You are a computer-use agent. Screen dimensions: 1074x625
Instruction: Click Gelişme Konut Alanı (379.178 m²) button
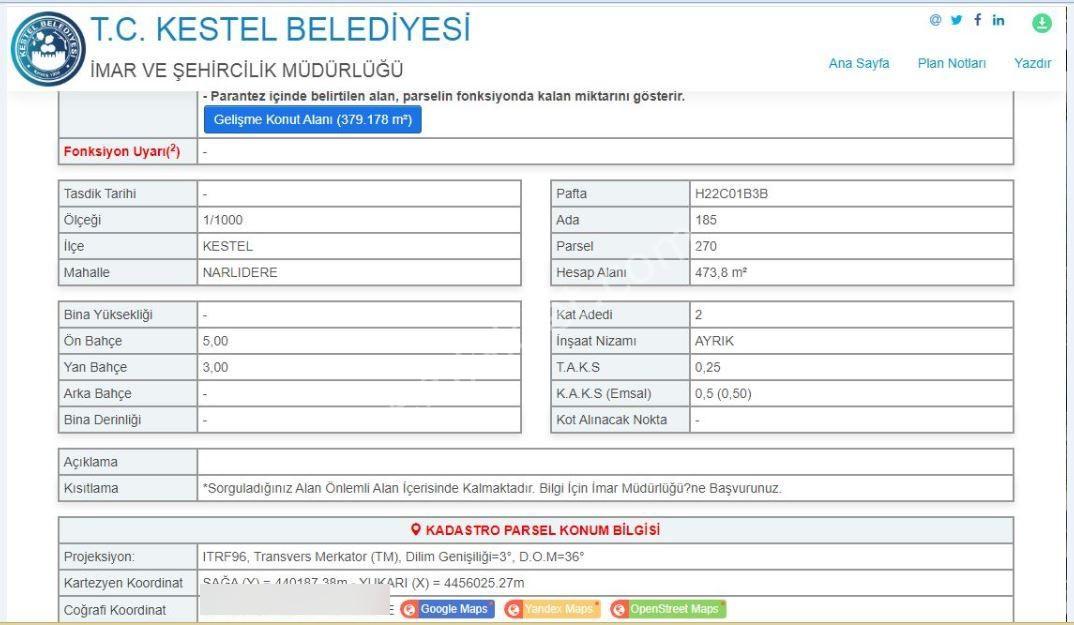(x=312, y=119)
